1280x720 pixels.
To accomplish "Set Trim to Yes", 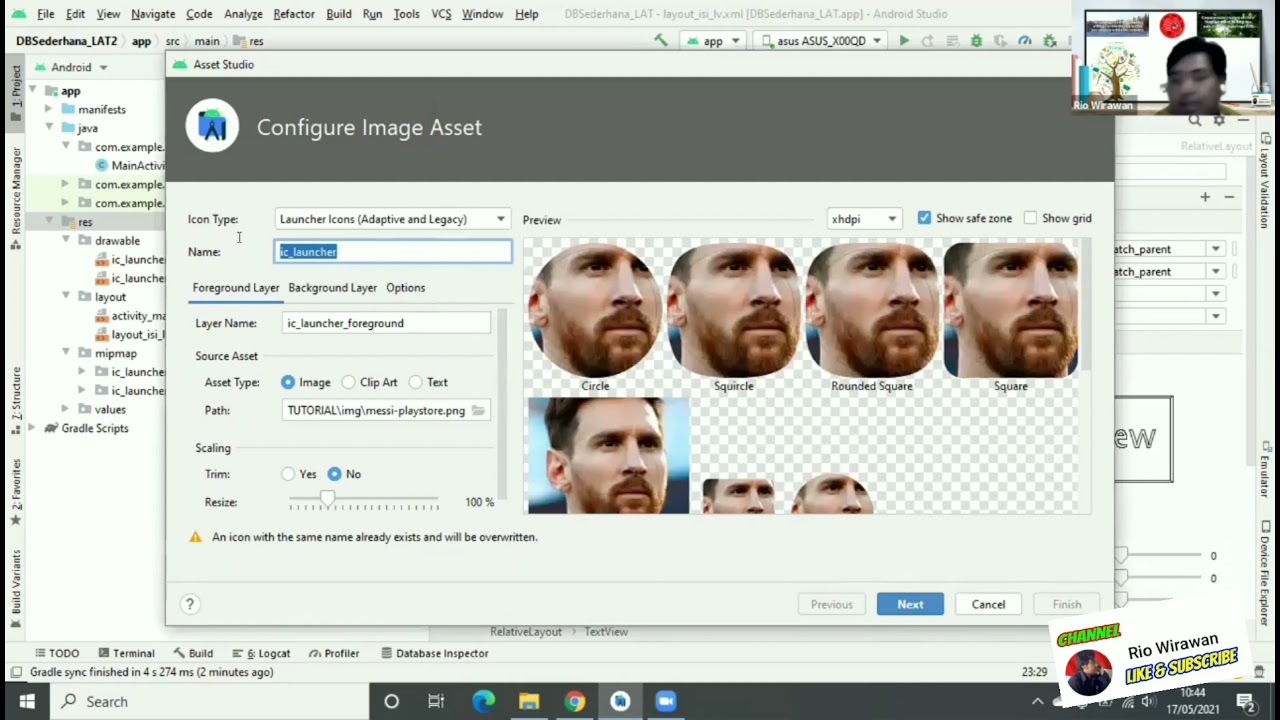I will coord(288,474).
